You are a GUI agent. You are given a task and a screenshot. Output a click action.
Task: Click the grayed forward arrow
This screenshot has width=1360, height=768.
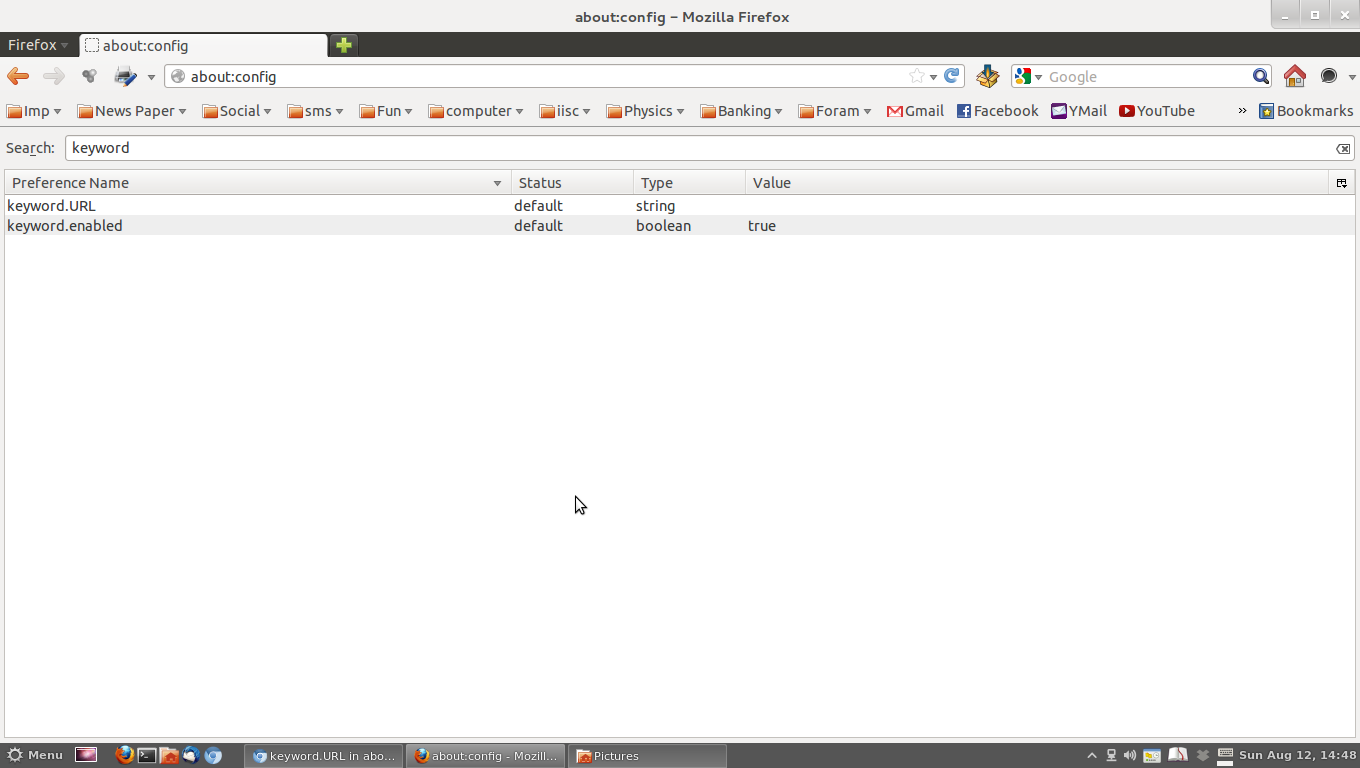click(x=53, y=76)
